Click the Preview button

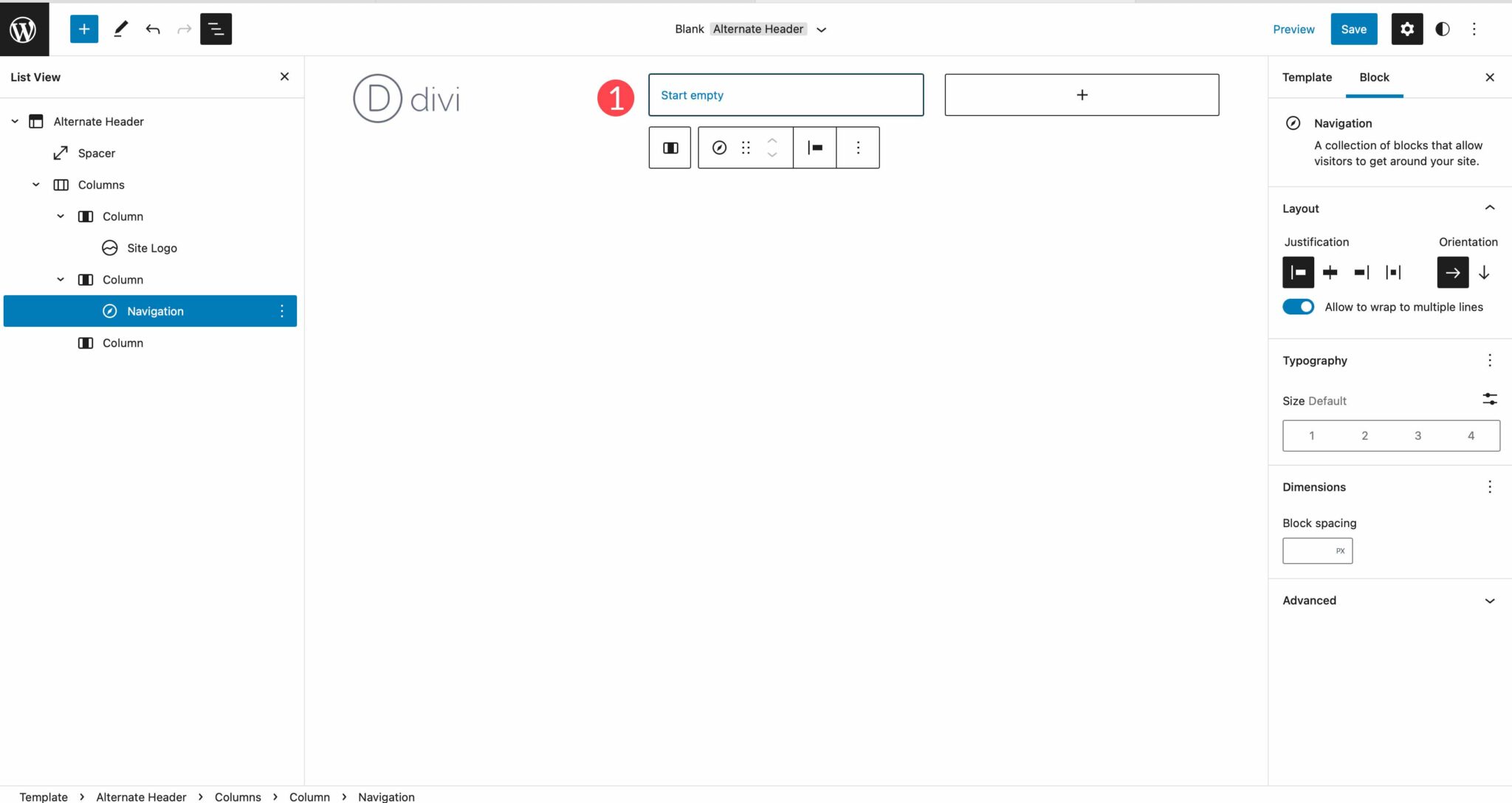pos(1294,28)
